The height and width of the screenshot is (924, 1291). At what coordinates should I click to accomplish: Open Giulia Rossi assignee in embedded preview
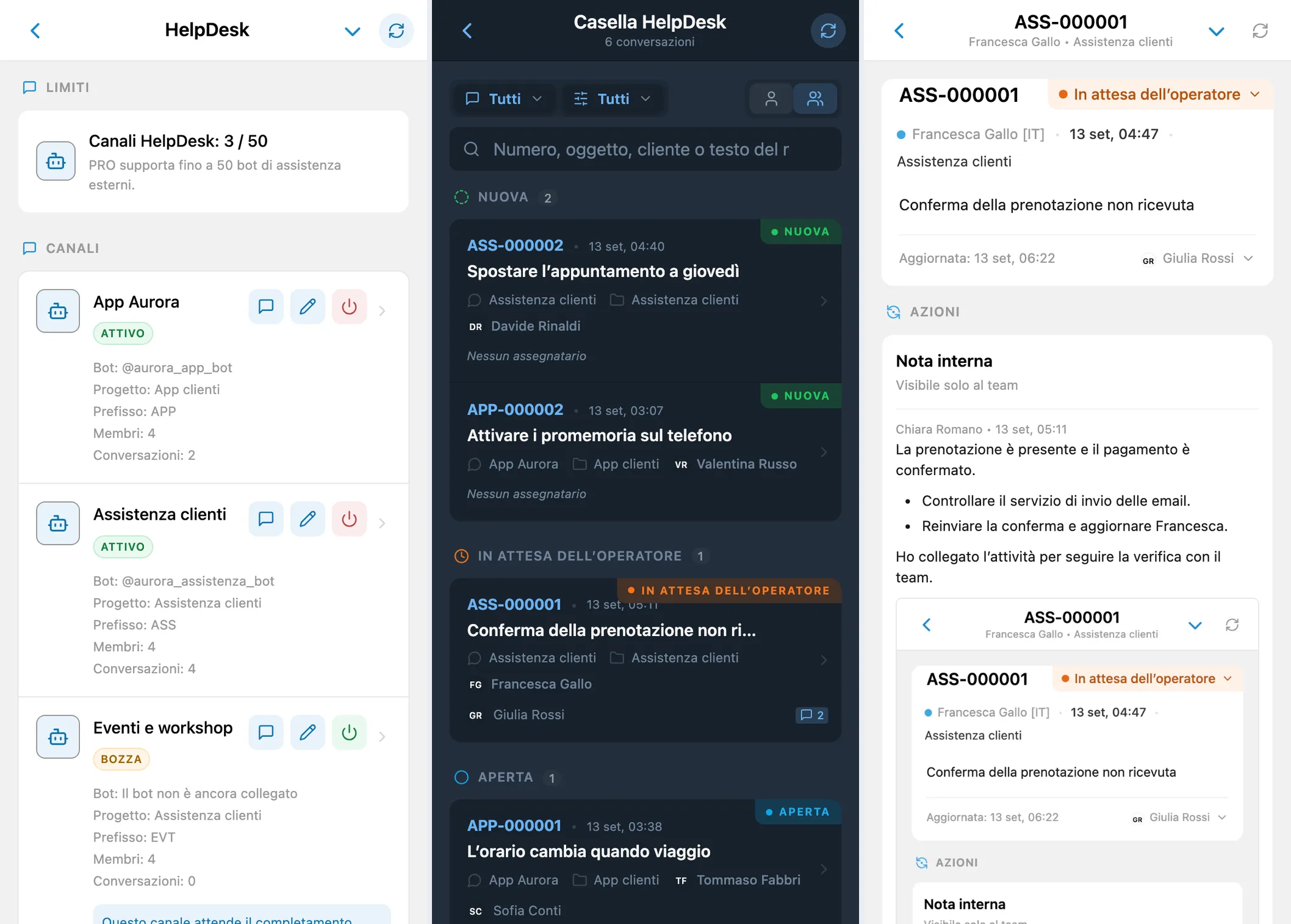[x=1179, y=817]
